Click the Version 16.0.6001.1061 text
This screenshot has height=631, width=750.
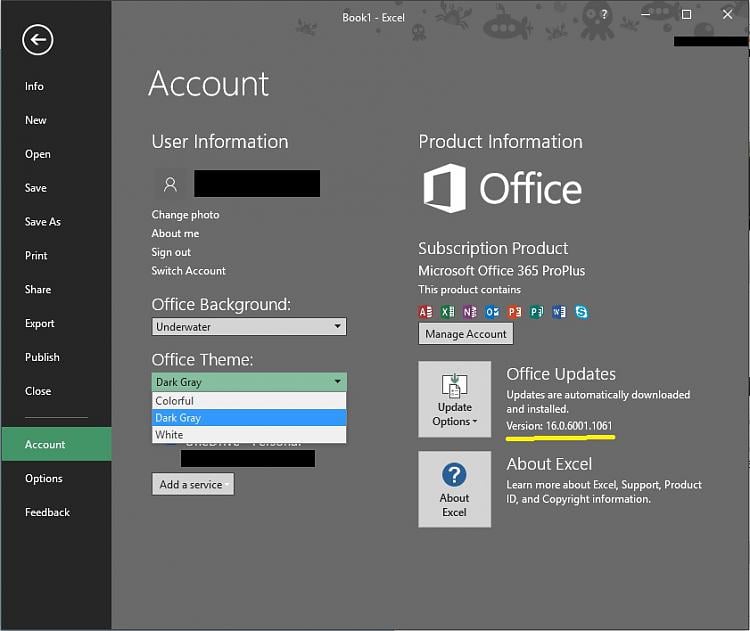(559, 426)
